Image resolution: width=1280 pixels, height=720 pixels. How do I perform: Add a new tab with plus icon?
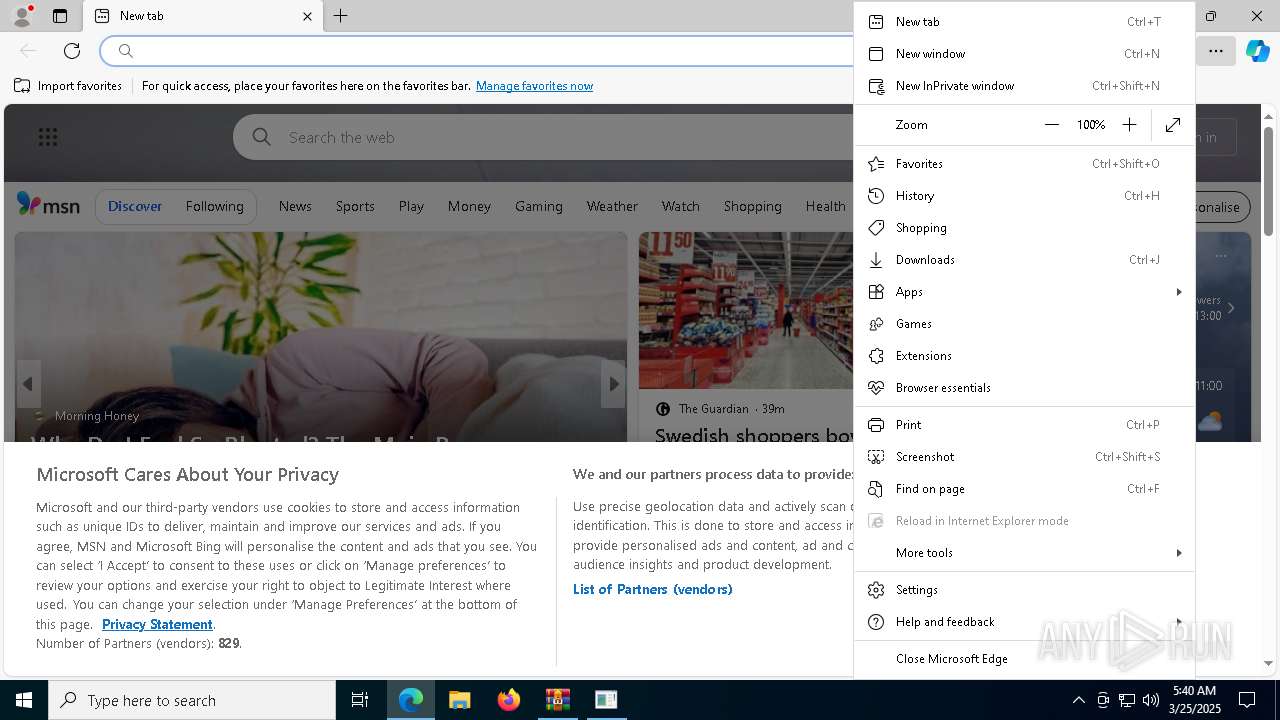click(341, 16)
